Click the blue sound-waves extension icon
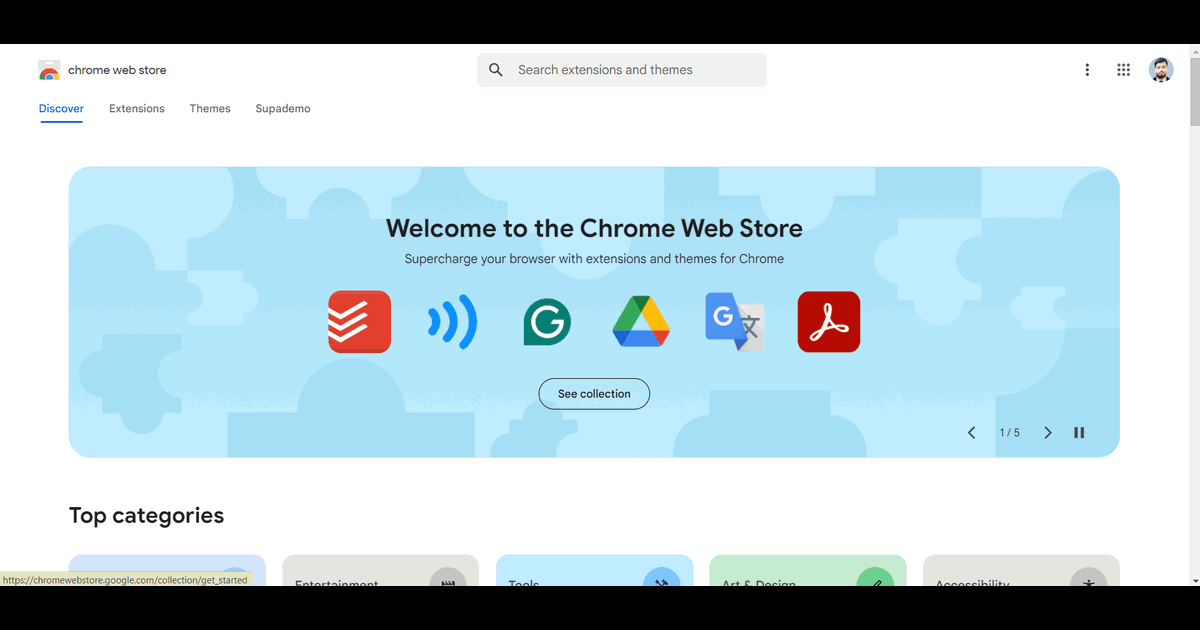The height and width of the screenshot is (630, 1200). point(453,322)
